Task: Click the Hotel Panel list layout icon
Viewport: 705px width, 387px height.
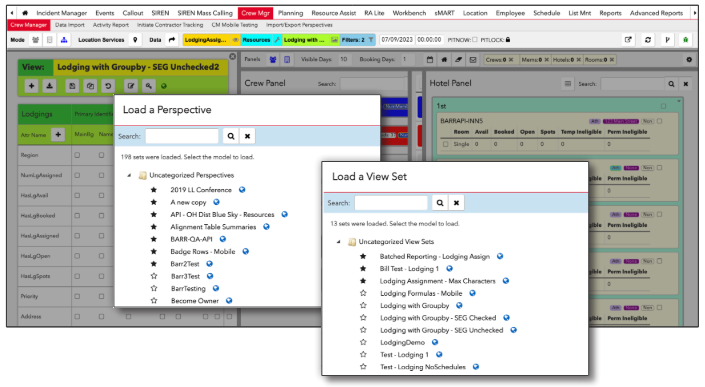Action: pyautogui.click(x=568, y=84)
